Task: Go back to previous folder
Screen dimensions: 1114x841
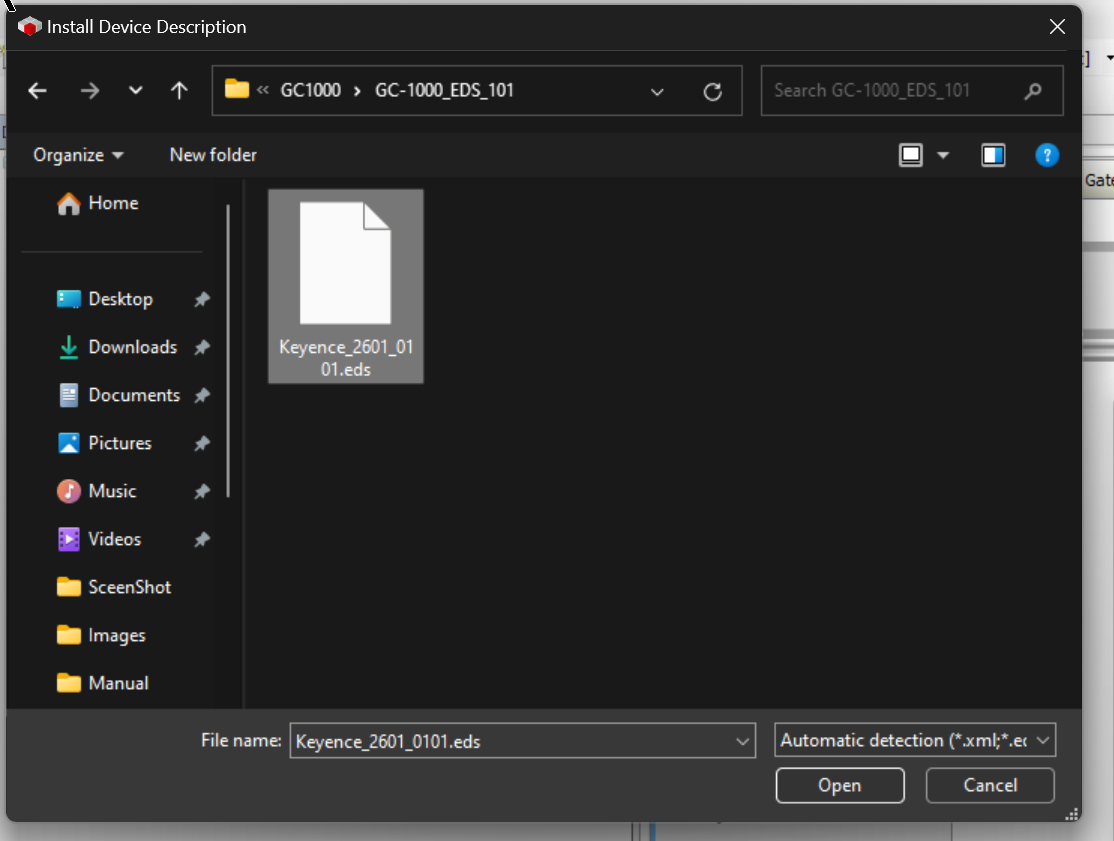Action: pos(37,91)
